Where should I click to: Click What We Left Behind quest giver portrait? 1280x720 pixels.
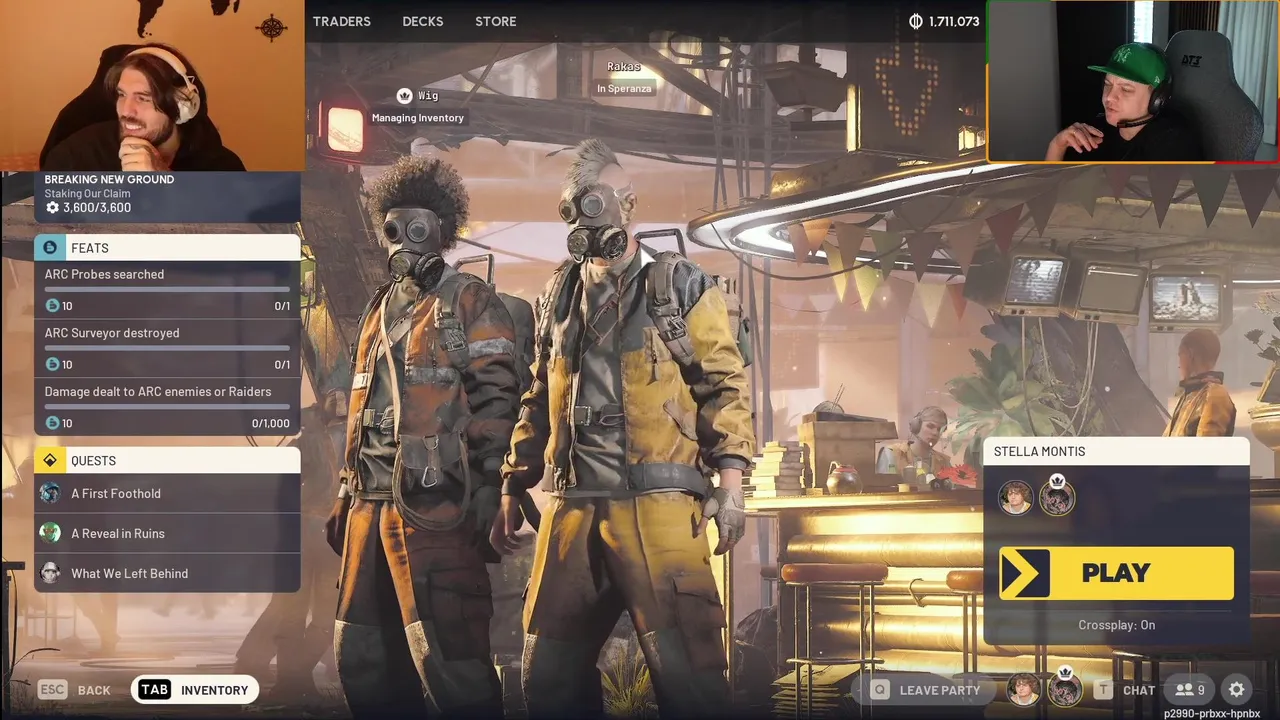(50, 573)
